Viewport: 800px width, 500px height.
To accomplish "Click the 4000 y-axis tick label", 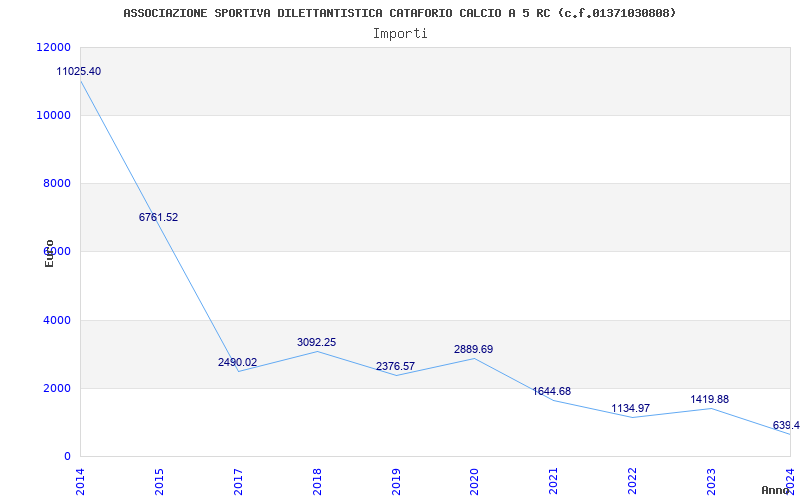I will 55,320.
